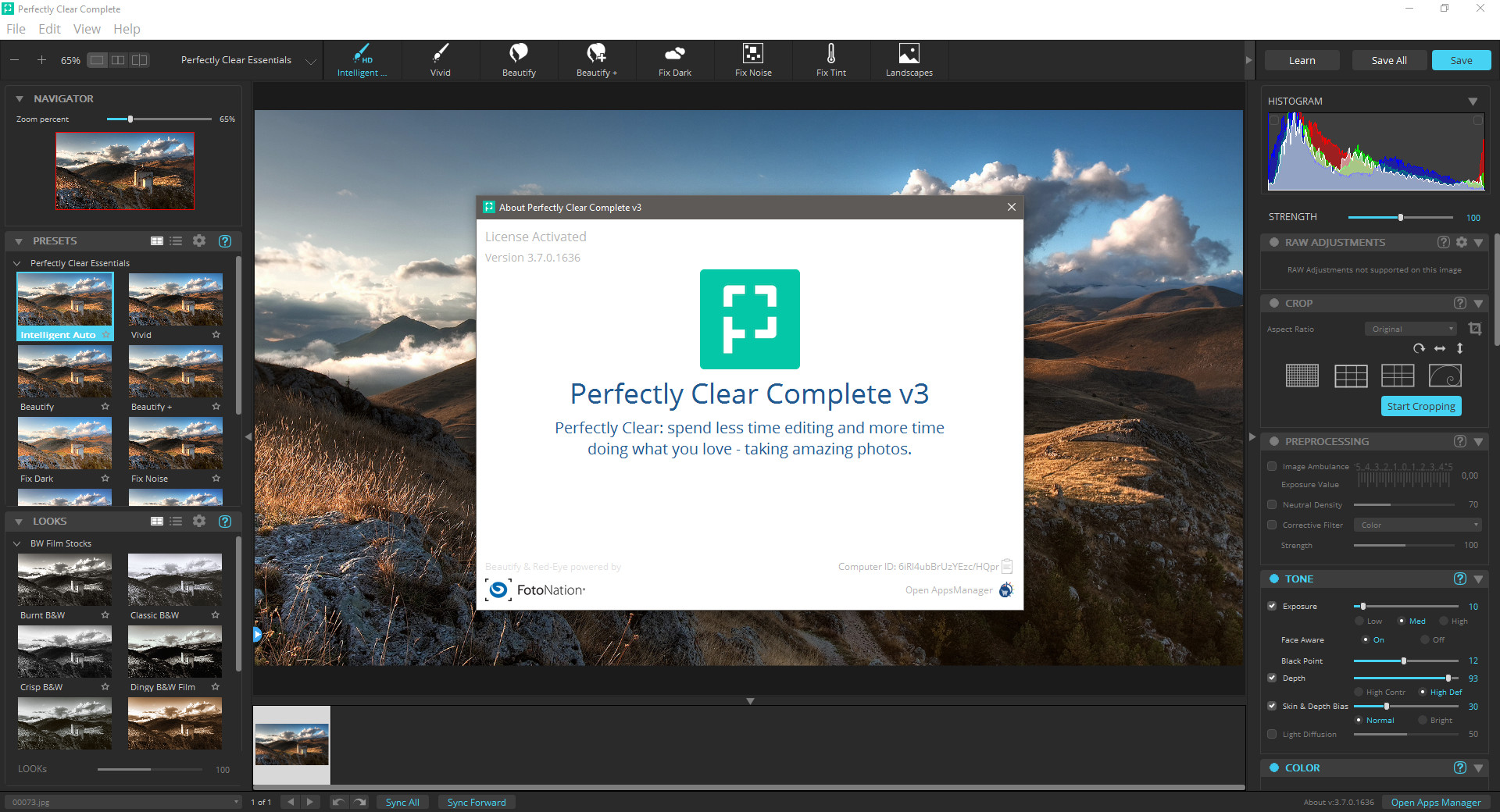Apply the Fix Tint thermometer preset
The image size is (1500, 812).
(x=831, y=60)
